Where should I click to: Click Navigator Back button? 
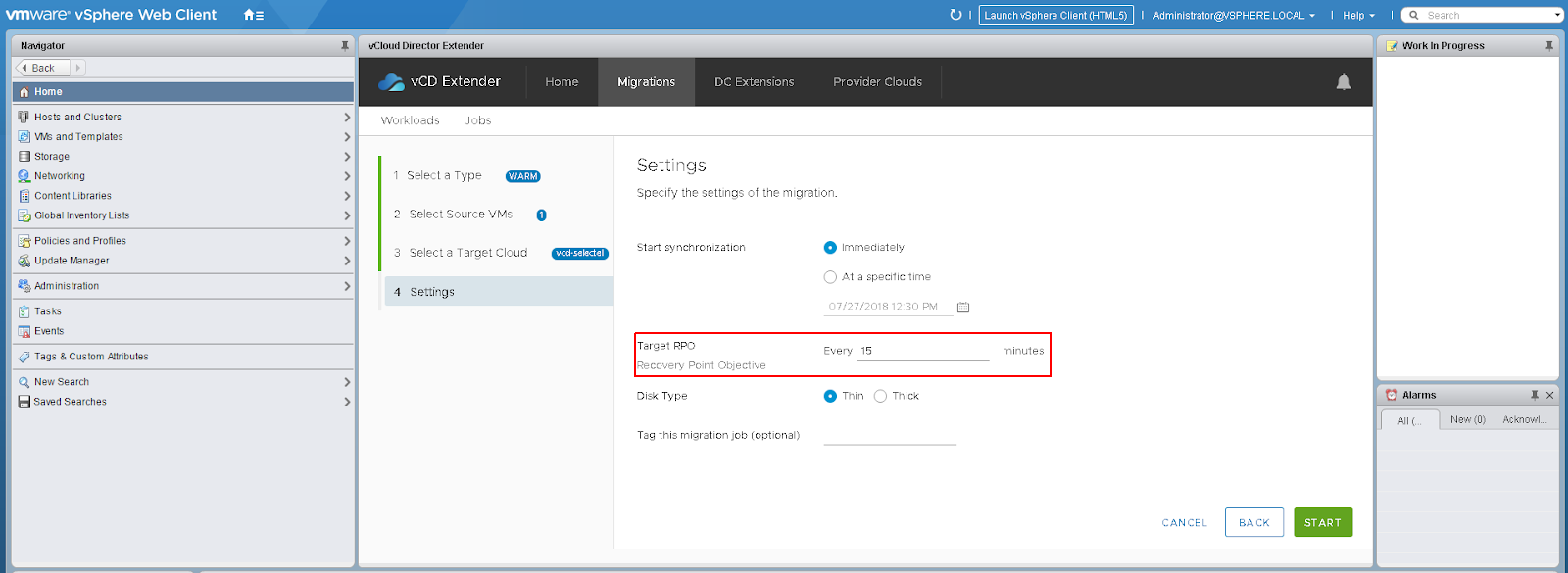point(43,68)
